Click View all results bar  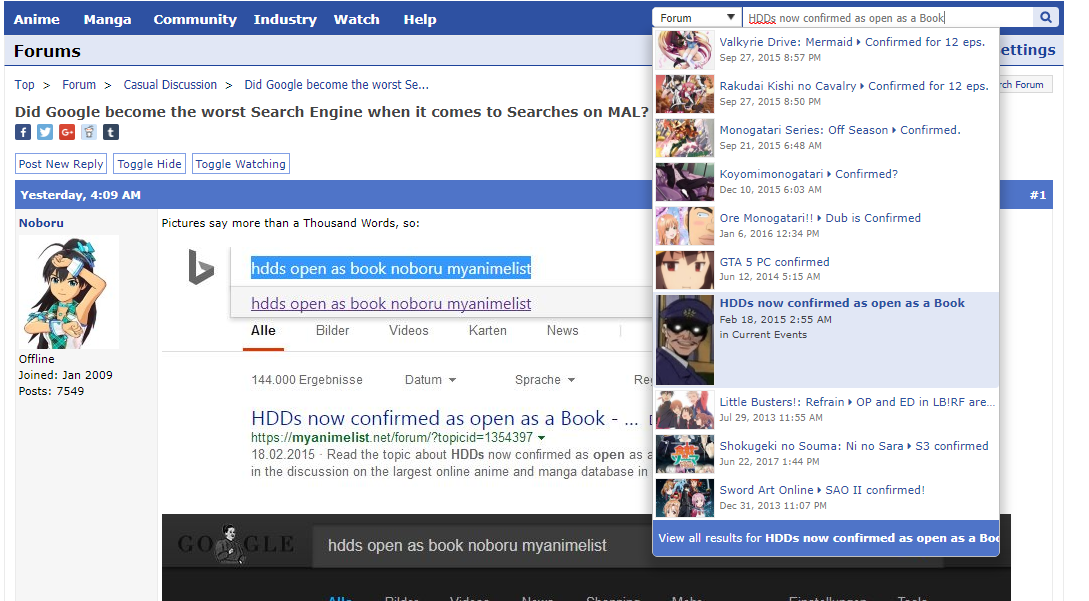[826, 538]
